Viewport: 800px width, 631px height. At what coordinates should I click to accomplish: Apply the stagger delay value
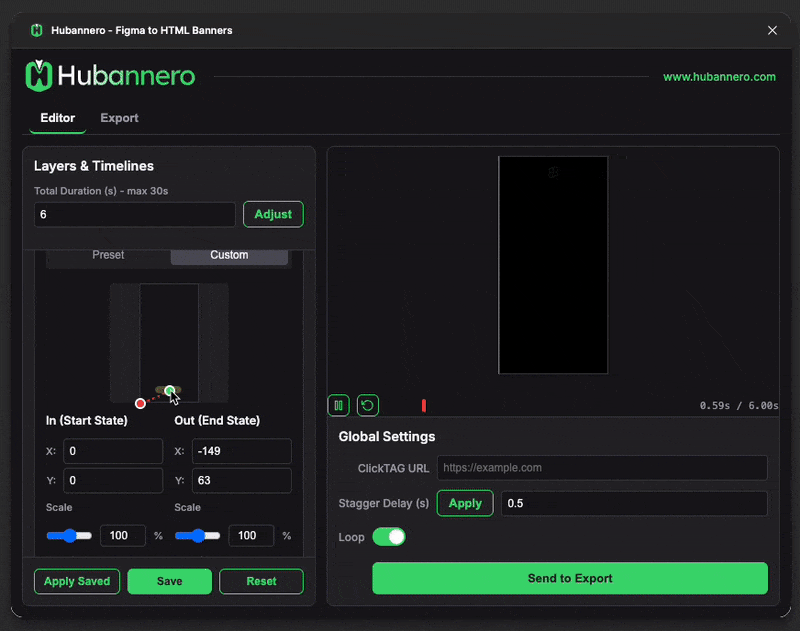tap(465, 503)
